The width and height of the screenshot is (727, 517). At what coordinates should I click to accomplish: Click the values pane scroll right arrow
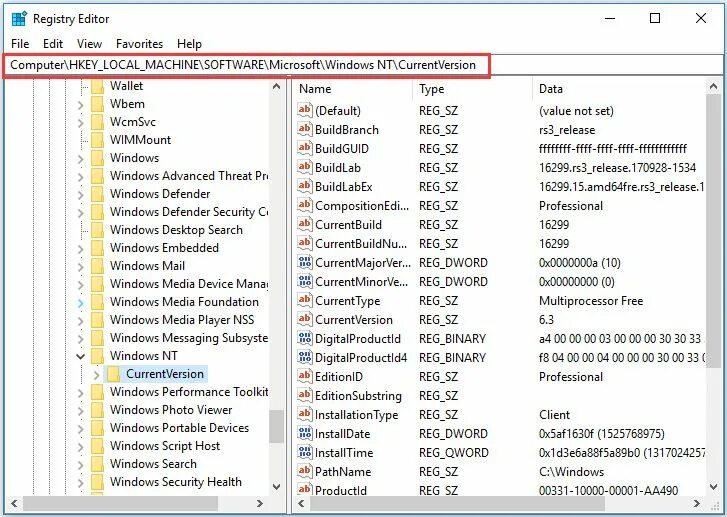coord(697,503)
